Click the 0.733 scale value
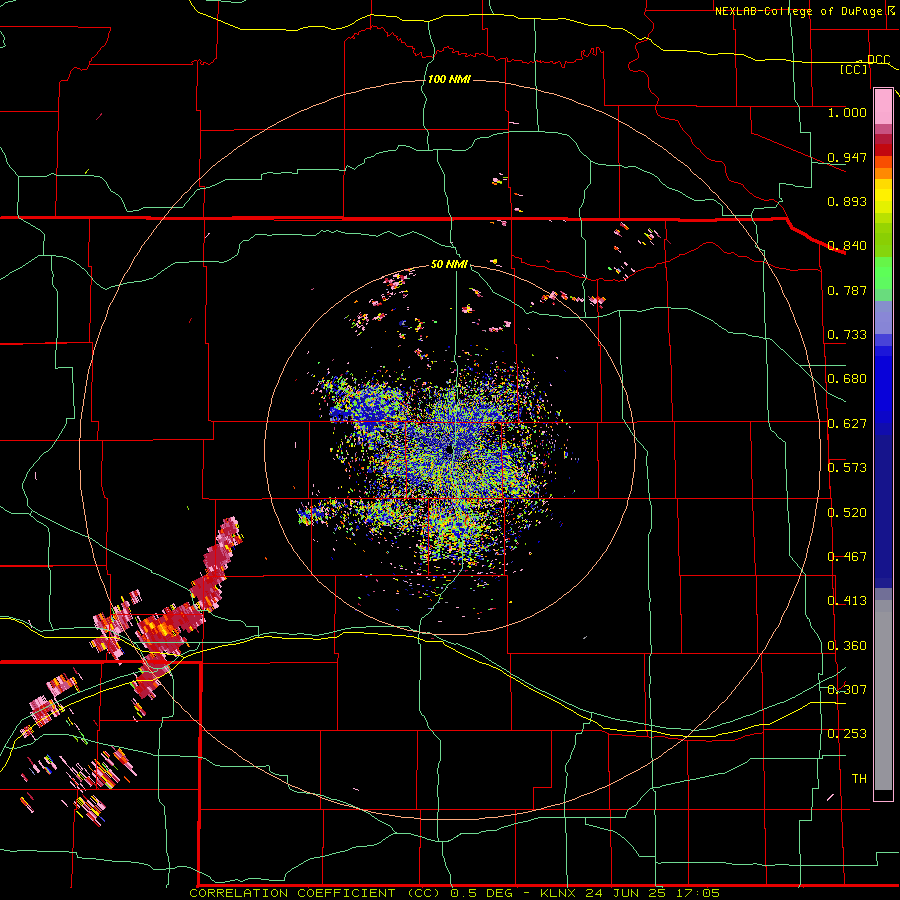The image size is (900, 900). click(x=847, y=335)
